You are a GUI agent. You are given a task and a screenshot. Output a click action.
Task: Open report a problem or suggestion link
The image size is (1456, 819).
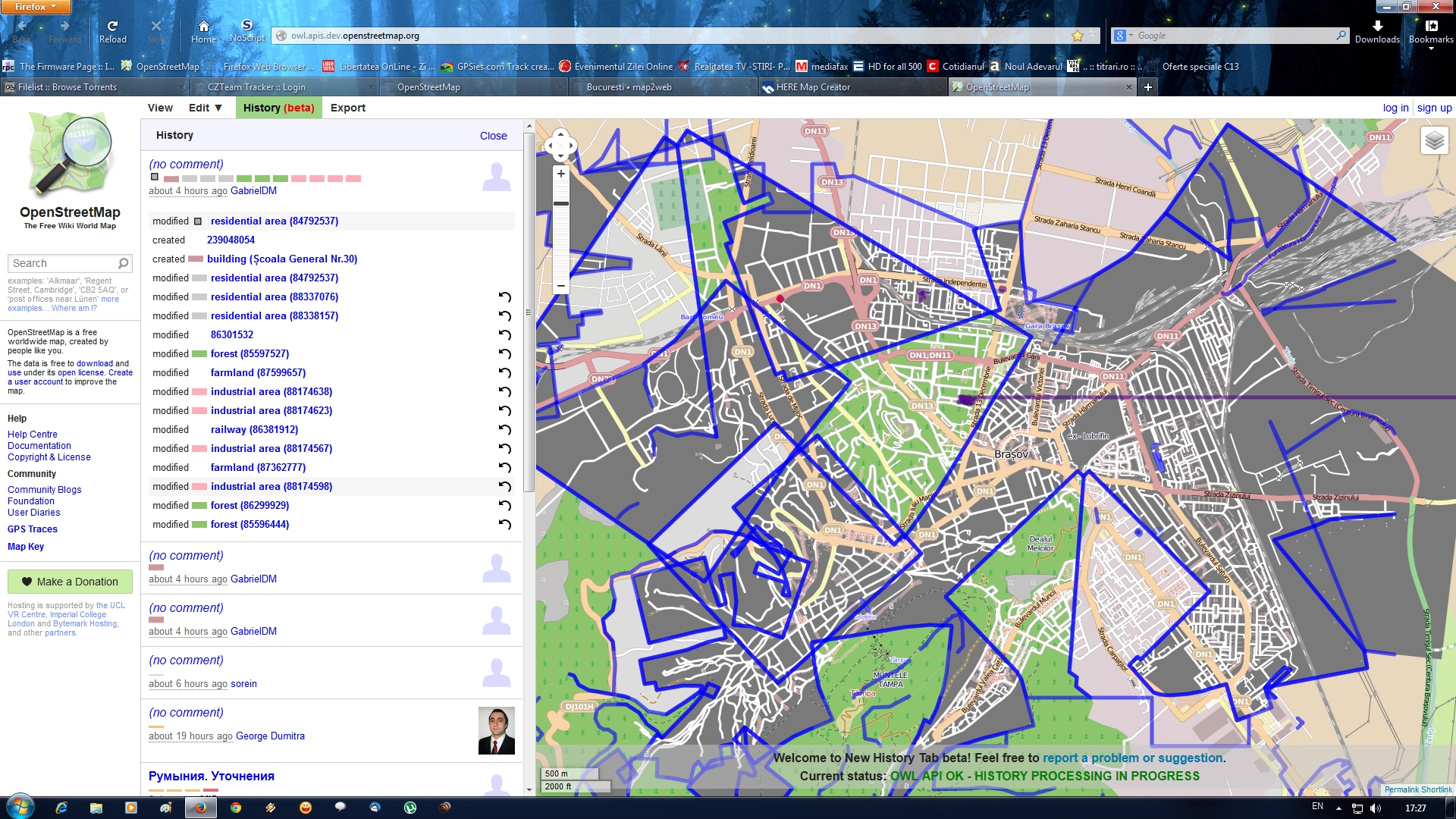click(1133, 758)
